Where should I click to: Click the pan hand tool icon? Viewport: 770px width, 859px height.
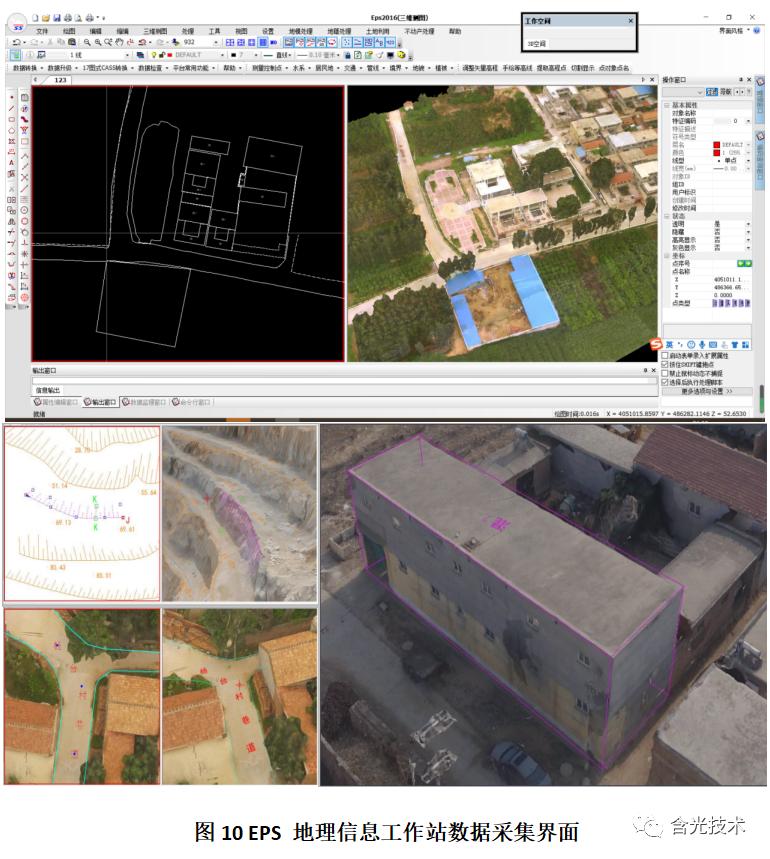tap(120, 42)
